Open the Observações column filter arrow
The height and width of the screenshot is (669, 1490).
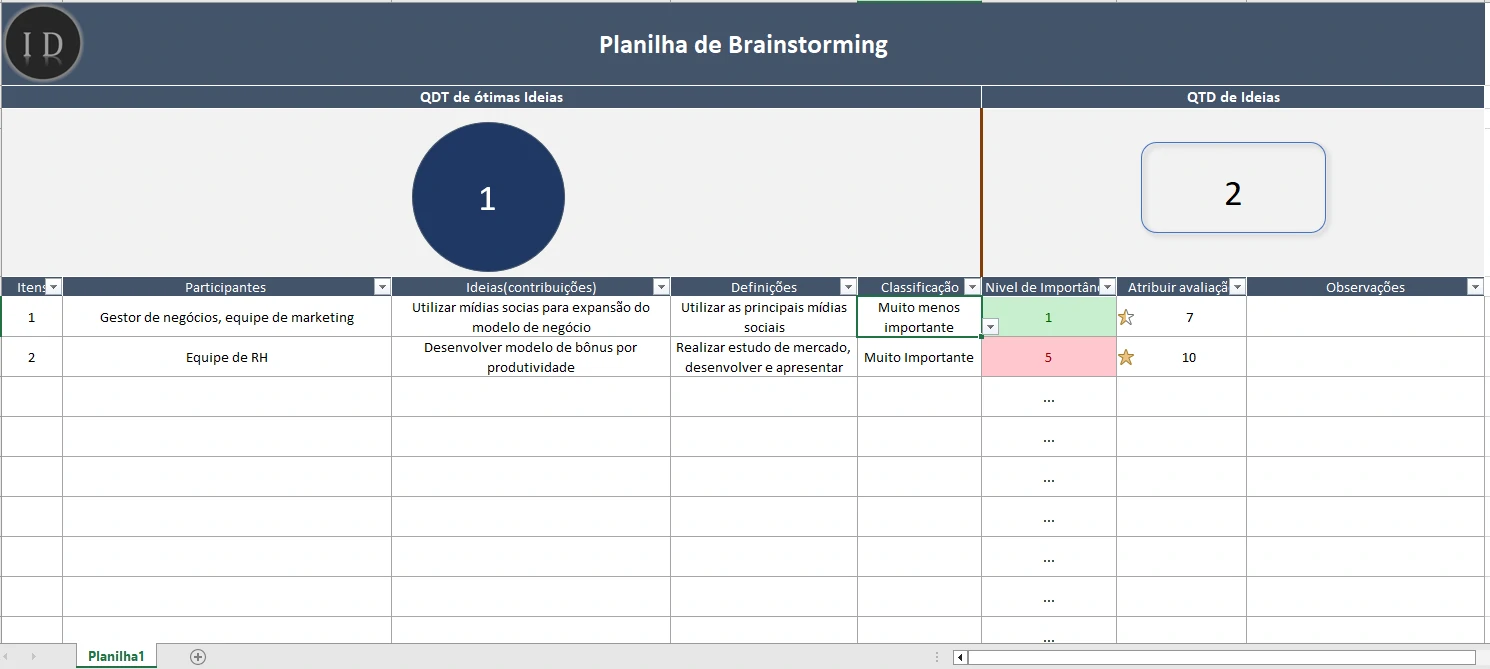1475,286
